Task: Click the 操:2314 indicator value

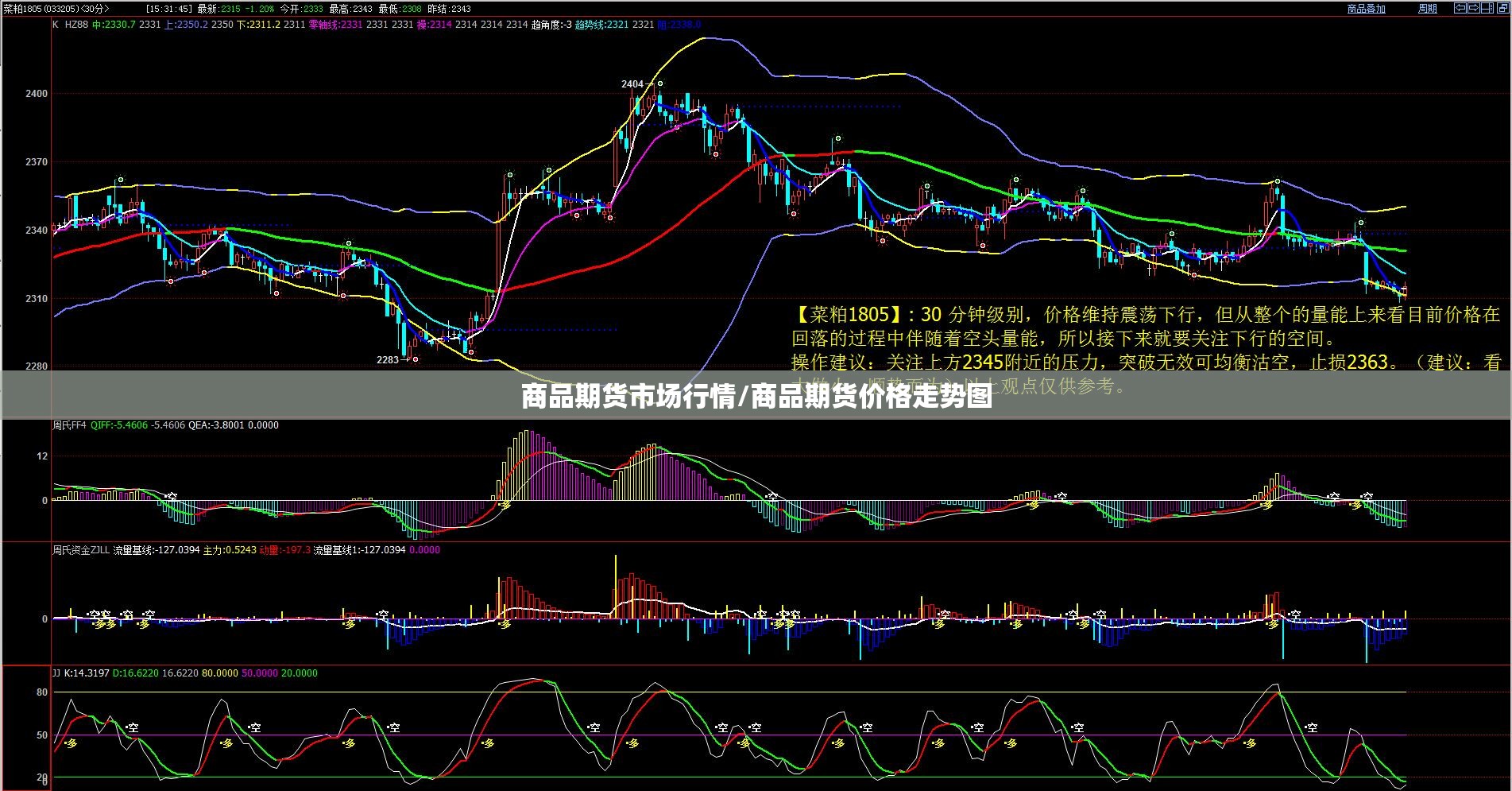Action: point(435,25)
